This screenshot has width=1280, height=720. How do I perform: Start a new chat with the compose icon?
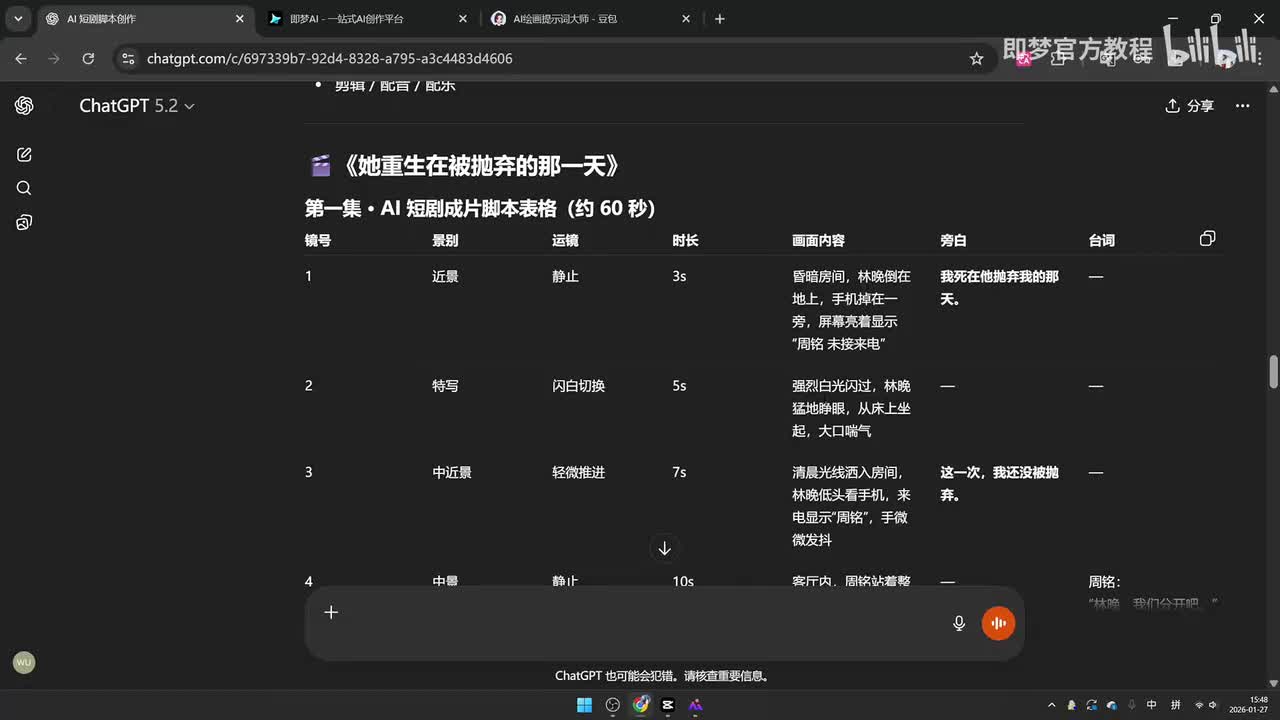(x=24, y=155)
